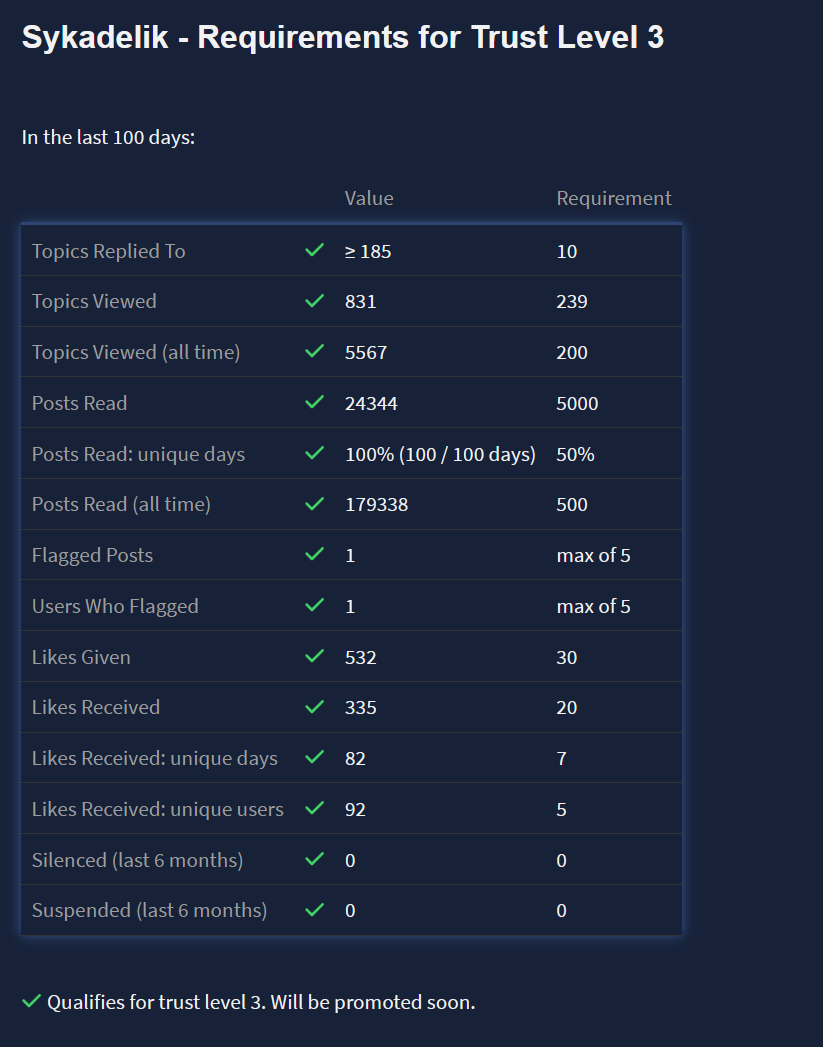The width and height of the screenshot is (823, 1047).
Task: Click the Posts Read: unique days checkmark
Action: tap(314, 453)
